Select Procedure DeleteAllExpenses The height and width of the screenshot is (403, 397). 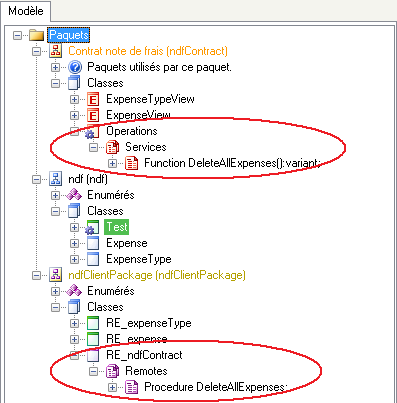point(215,387)
